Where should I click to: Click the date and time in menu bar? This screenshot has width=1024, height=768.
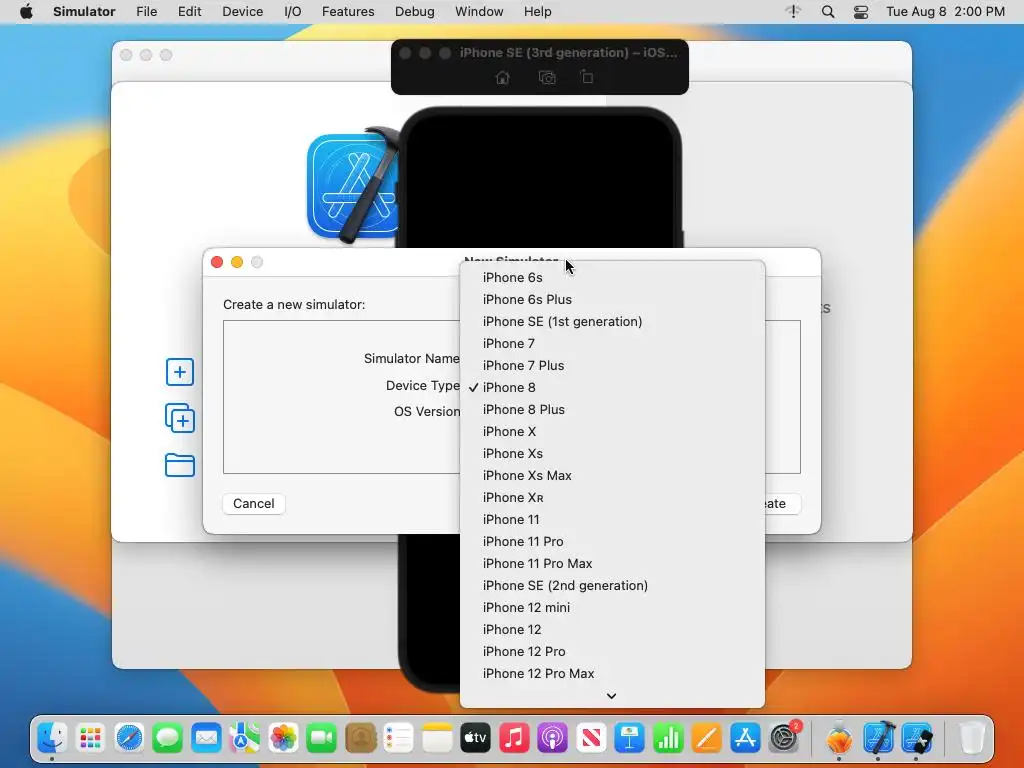coord(945,12)
